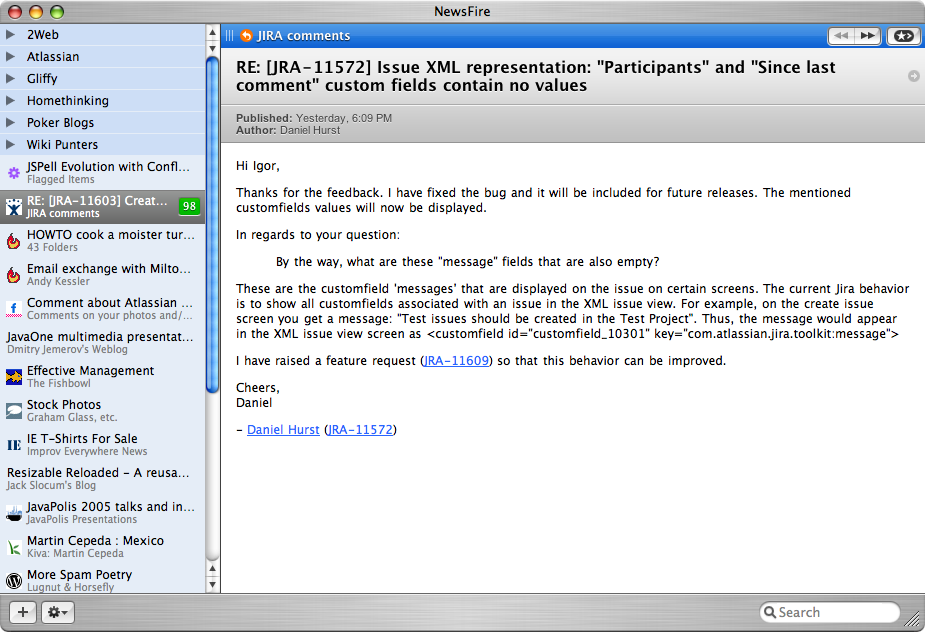Screen dimensions: 925x632
Task: Click feed list scrollbar up arrow at top
Action: coord(213,31)
